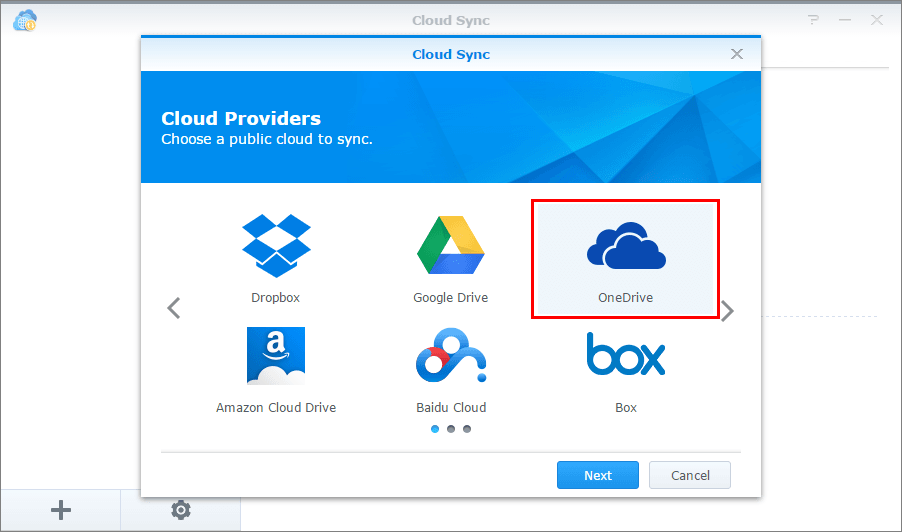Viewport: 902px width, 532px height.
Task: Close the Cloud Sync dialog
Action: coord(737,54)
